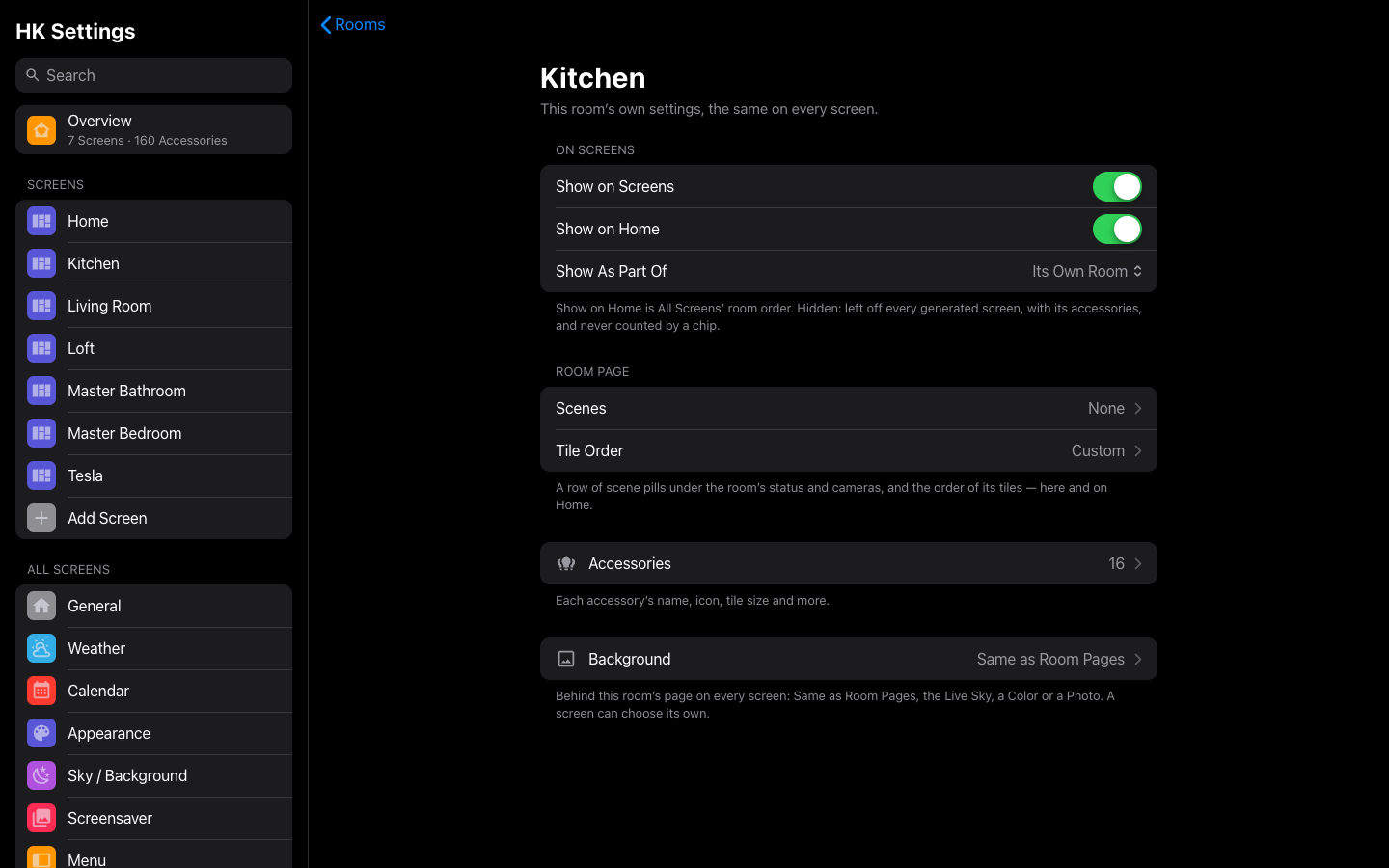Click the "Calendar" sidebar label

98,691
